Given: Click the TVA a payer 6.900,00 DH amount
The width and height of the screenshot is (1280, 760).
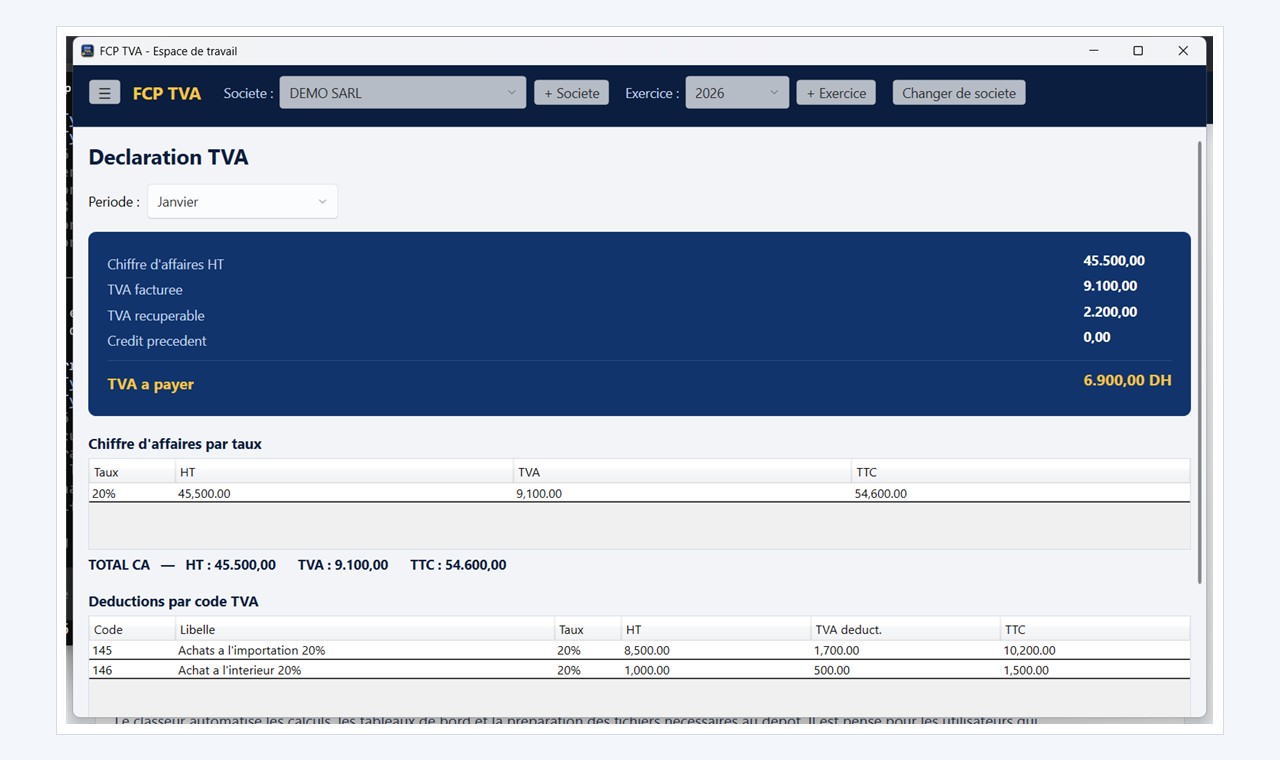Looking at the screenshot, I should point(1127,380).
